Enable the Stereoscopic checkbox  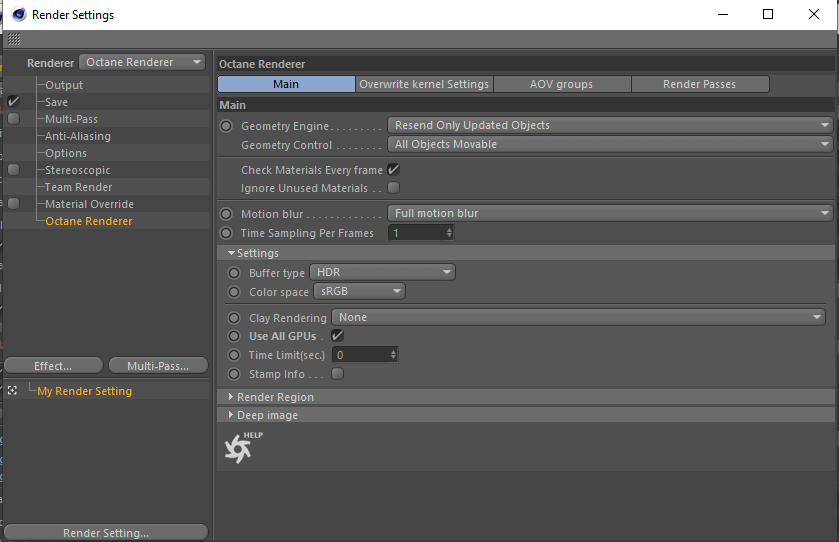point(13,170)
